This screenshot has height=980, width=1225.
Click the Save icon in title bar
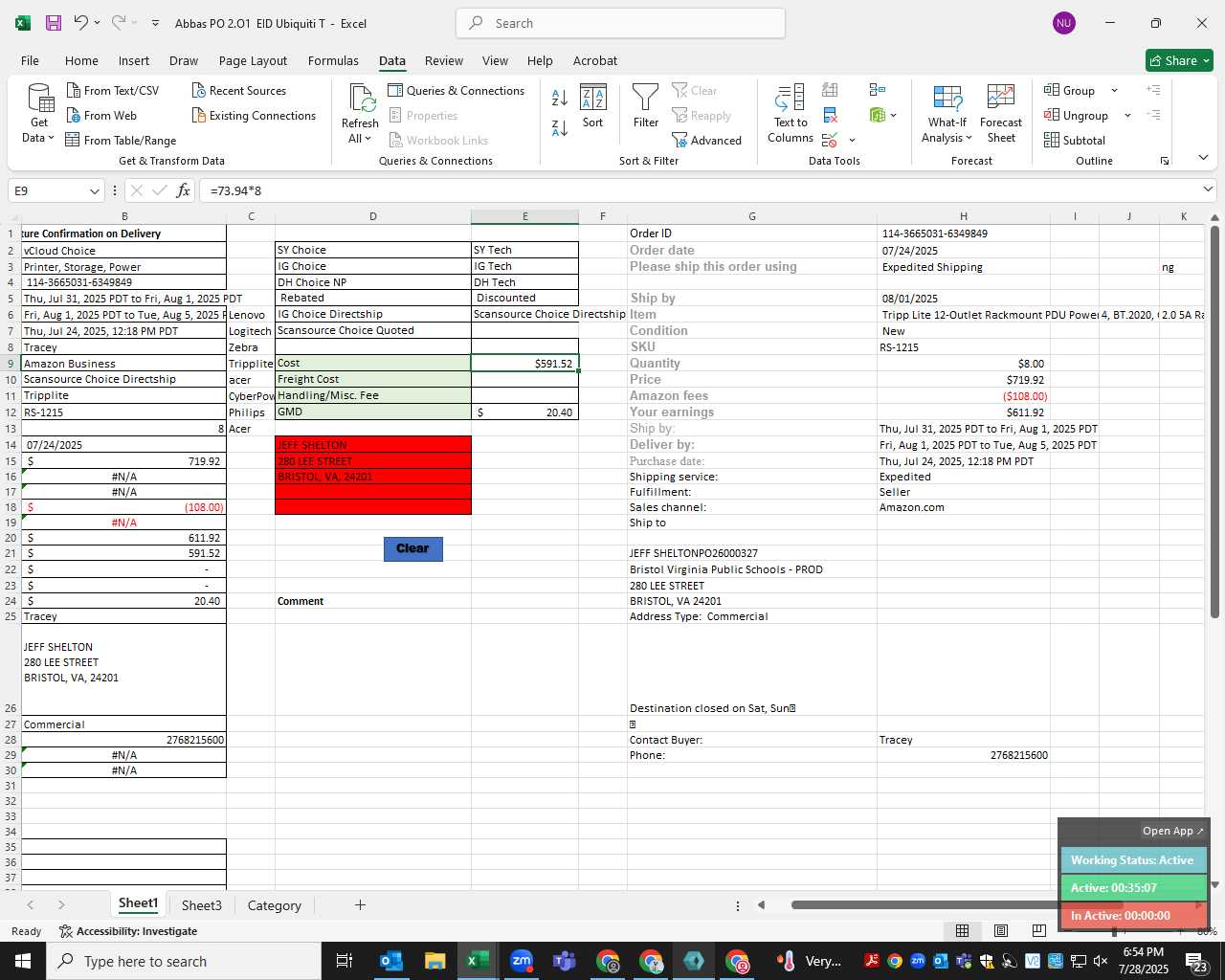tap(54, 23)
